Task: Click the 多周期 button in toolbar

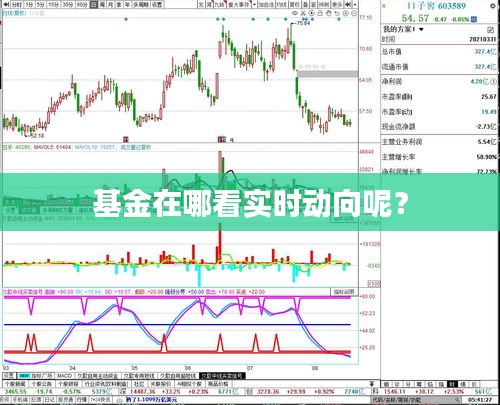Action: pyautogui.click(x=141, y=5)
